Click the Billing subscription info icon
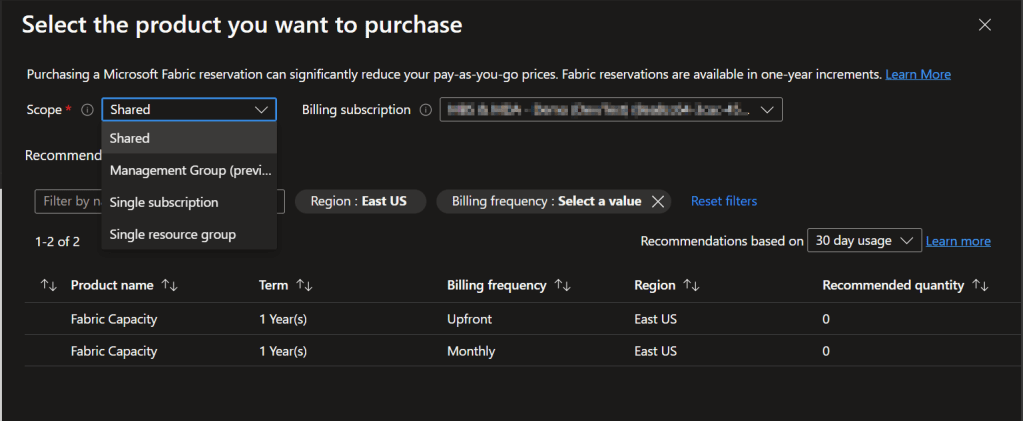1023x421 pixels. (x=426, y=110)
